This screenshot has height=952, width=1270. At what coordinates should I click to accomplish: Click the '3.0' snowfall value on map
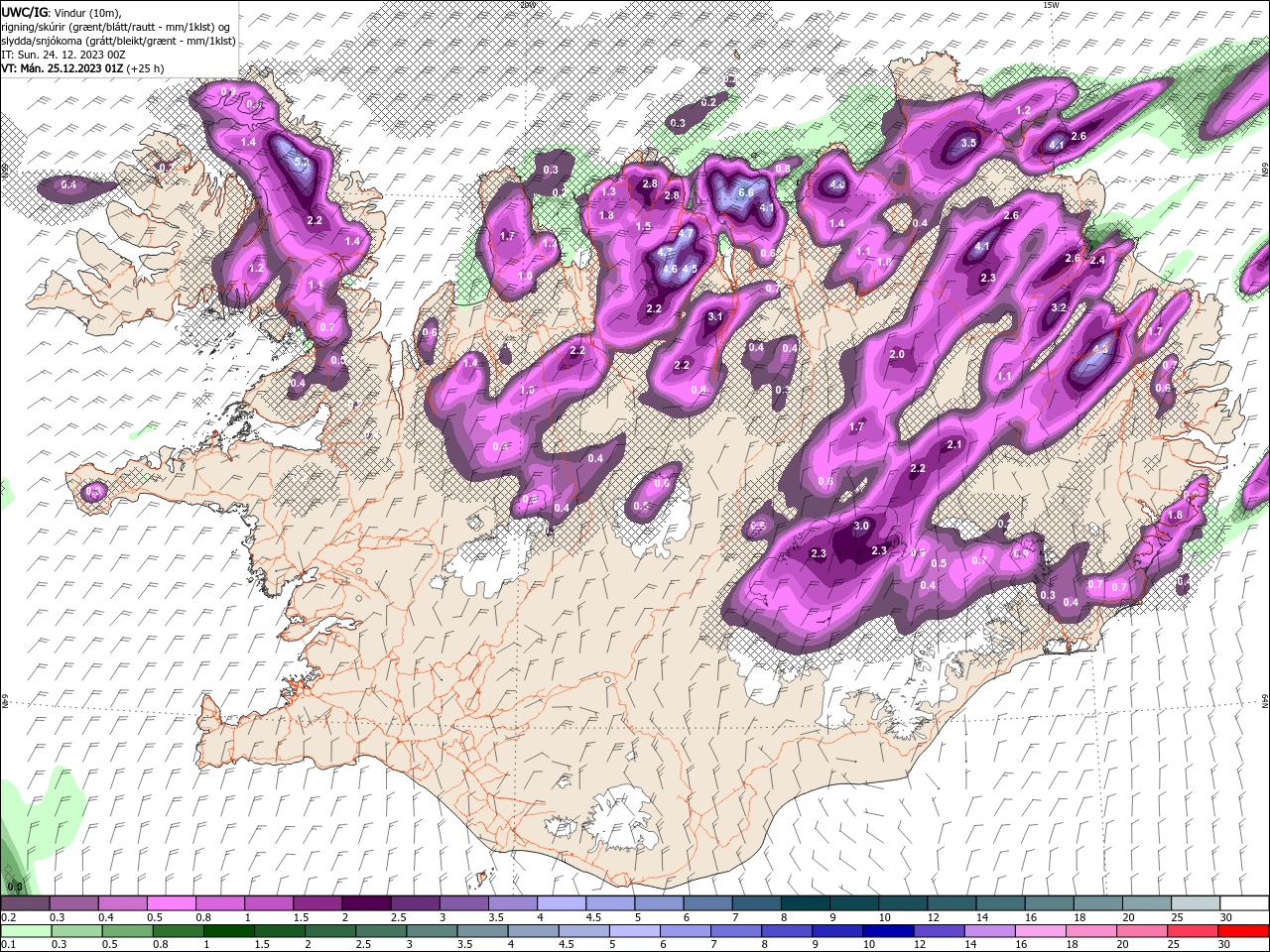[861, 526]
